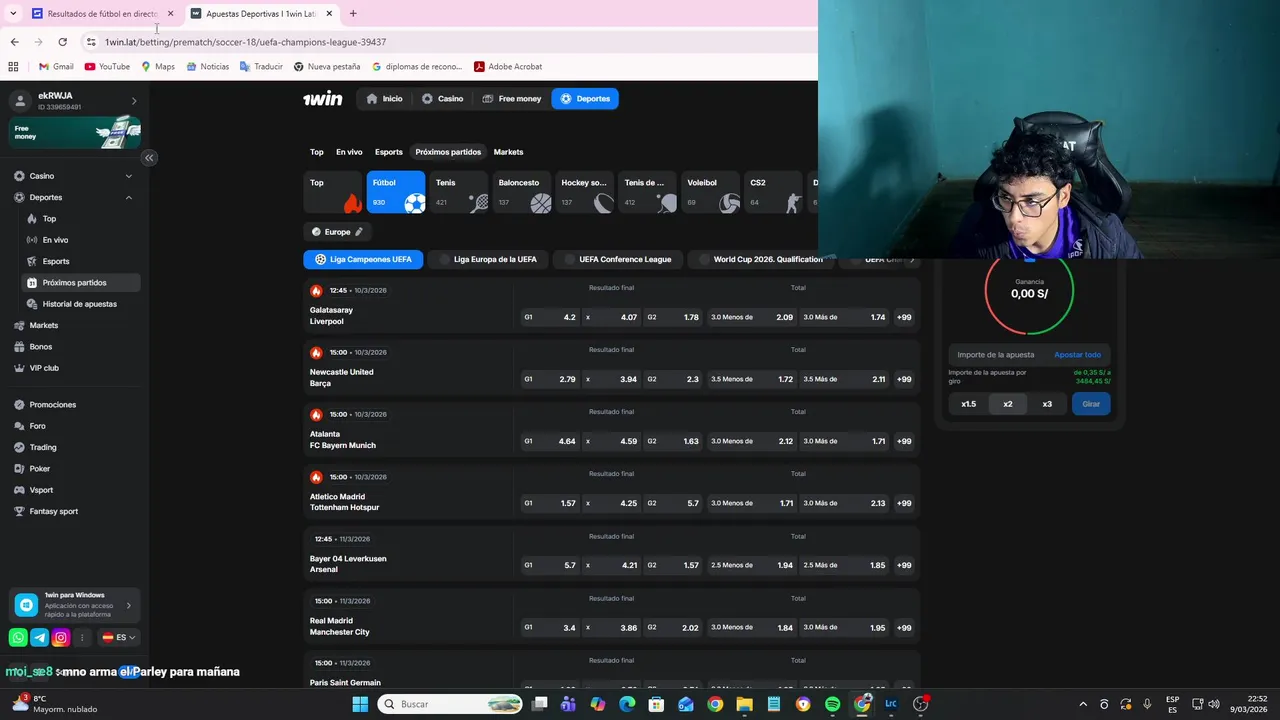Screen dimensions: 1280x720
Task: Select Tenis sport category
Action: tap(459, 192)
